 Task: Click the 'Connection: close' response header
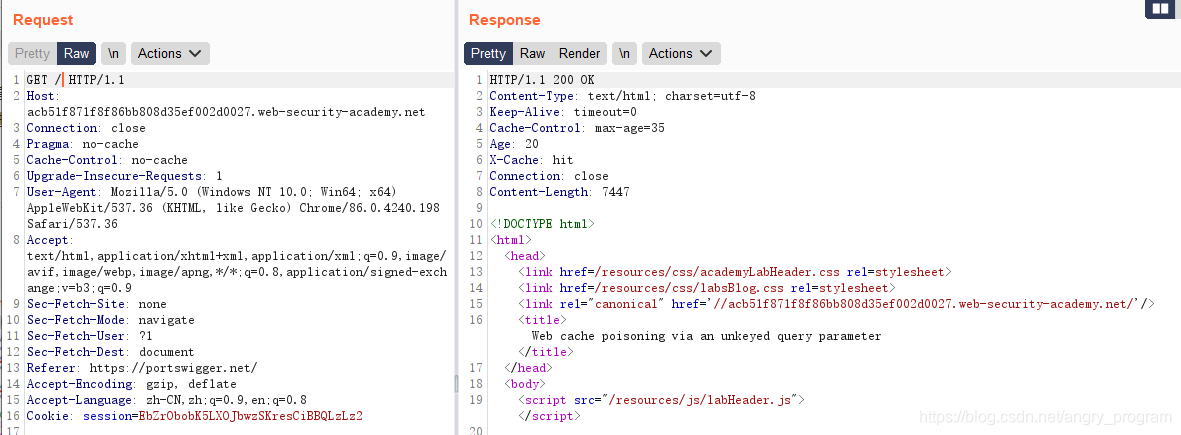pos(549,176)
